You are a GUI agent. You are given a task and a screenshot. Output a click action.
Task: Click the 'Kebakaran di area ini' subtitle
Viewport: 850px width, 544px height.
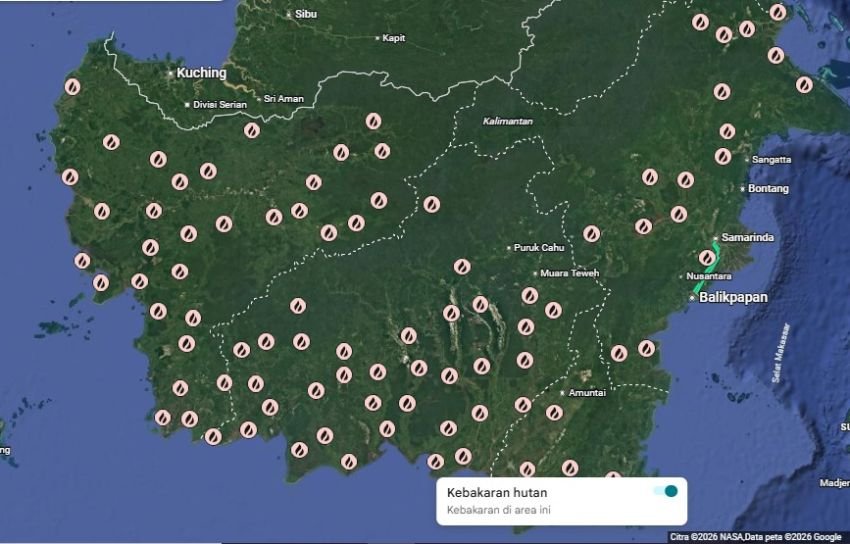[499, 510]
